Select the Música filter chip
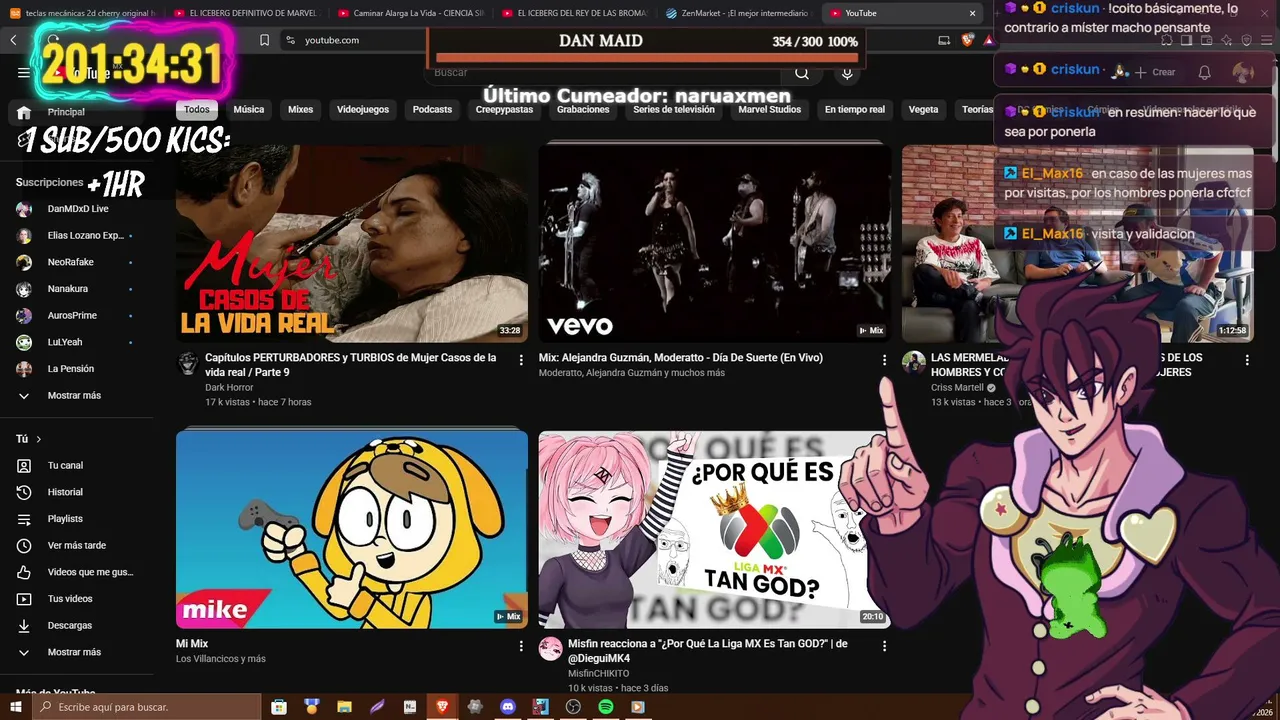This screenshot has width=1280, height=720. pos(249,110)
